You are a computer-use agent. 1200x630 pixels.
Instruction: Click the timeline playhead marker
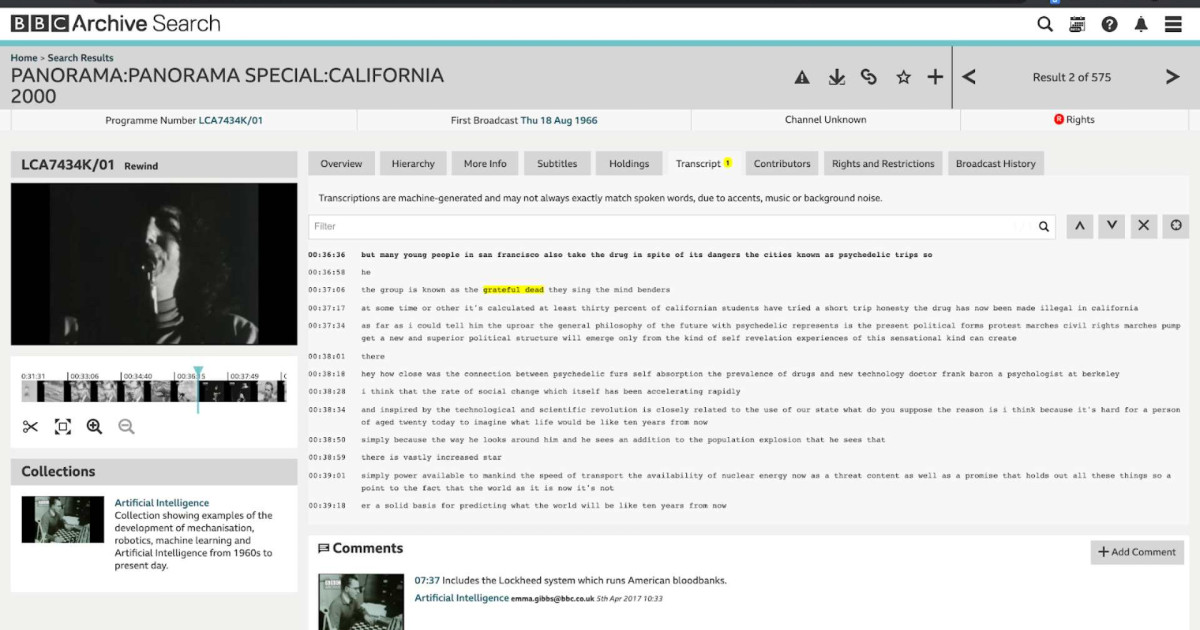point(198,372)
